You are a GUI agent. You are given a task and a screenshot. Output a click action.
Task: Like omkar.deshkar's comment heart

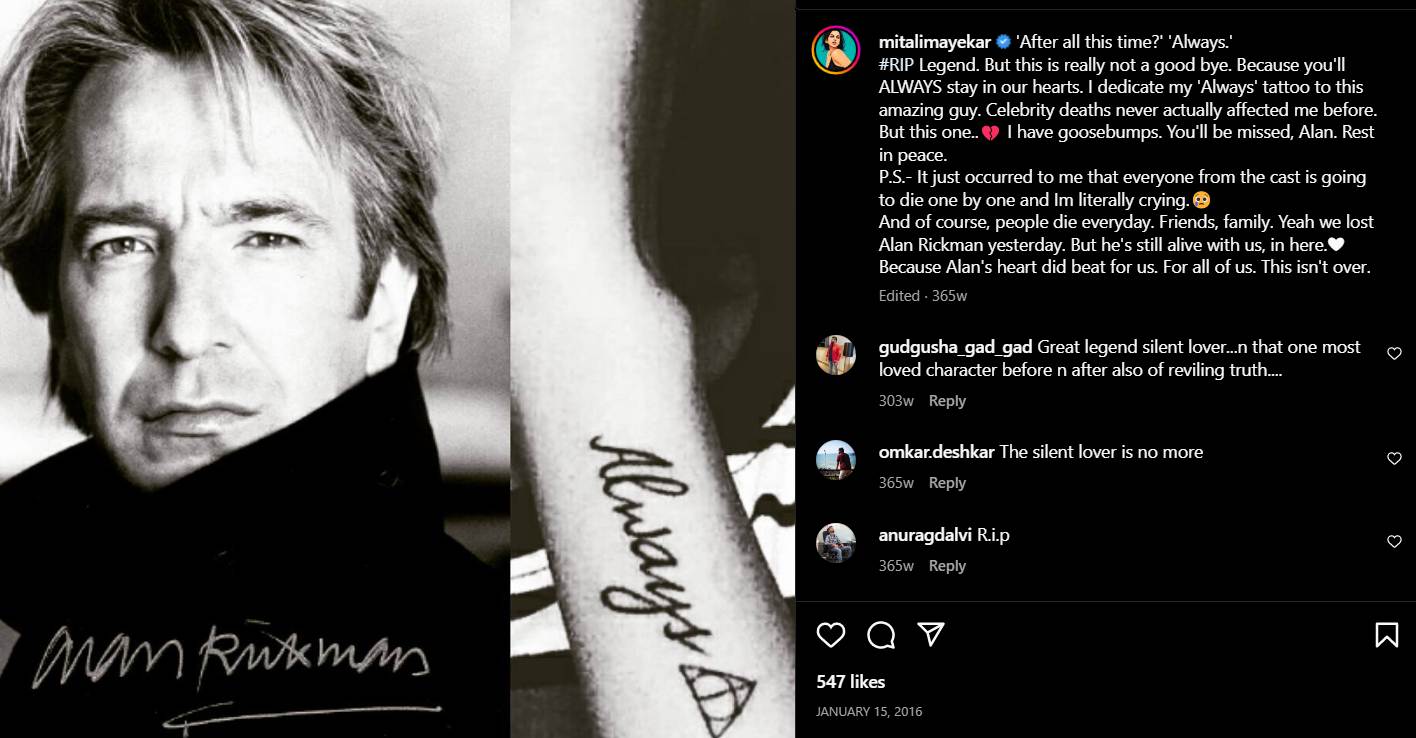(x=1394, y=459)
